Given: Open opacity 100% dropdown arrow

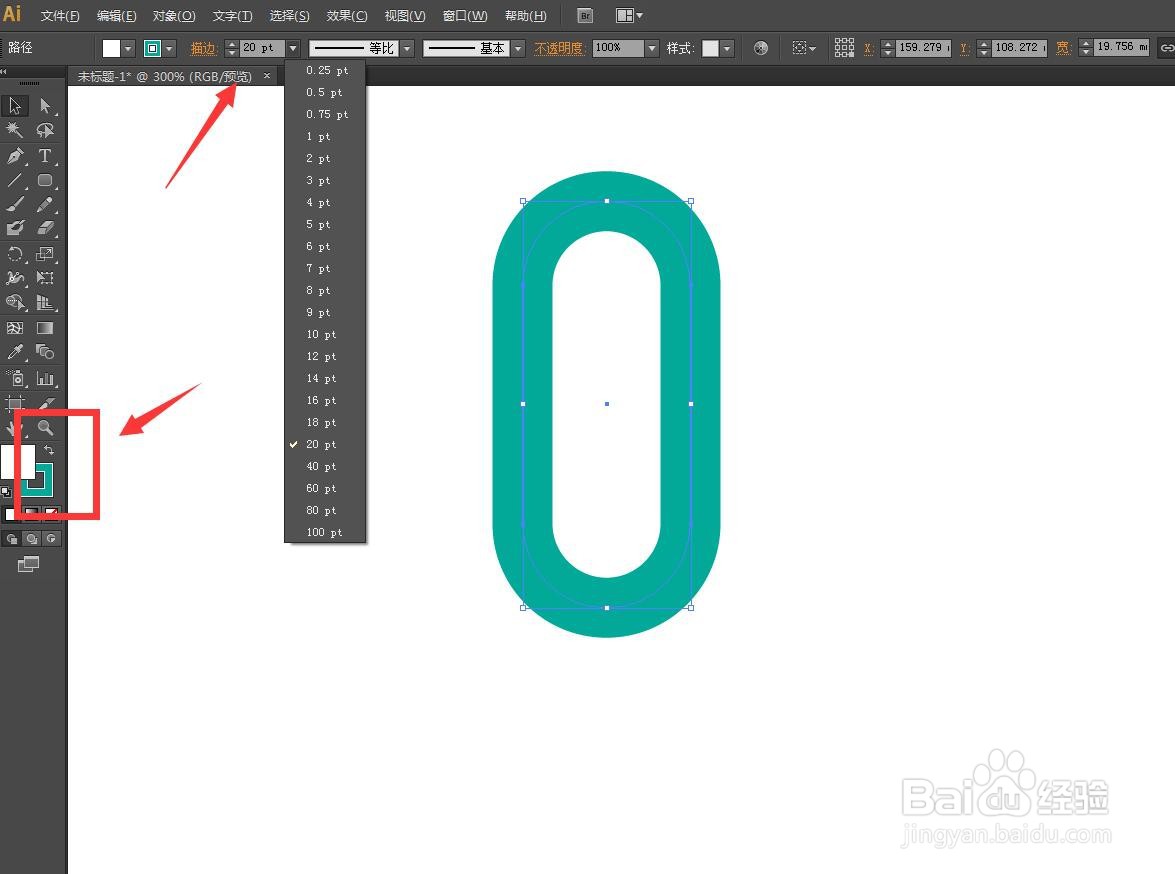Looking at the screenshot, I should click(652, 49).
